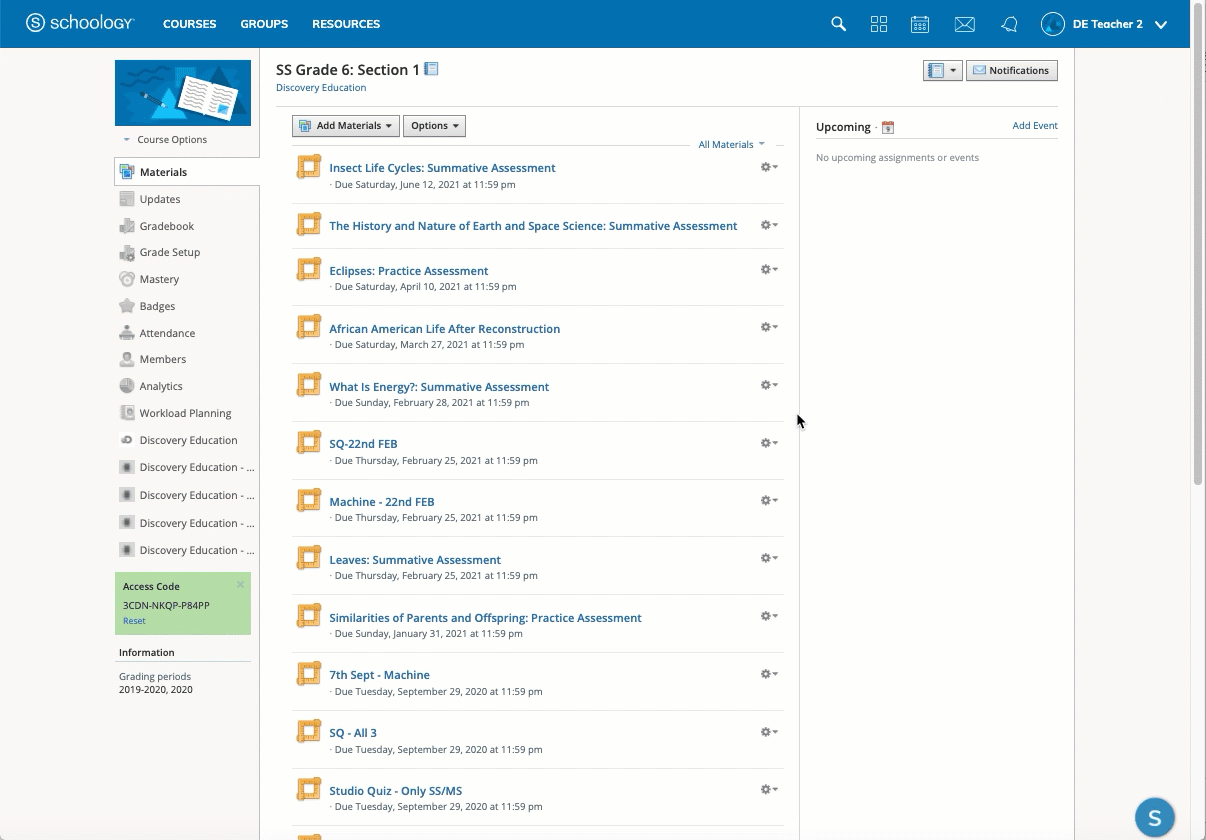Go to the COURSES menu

click(189, 24)
